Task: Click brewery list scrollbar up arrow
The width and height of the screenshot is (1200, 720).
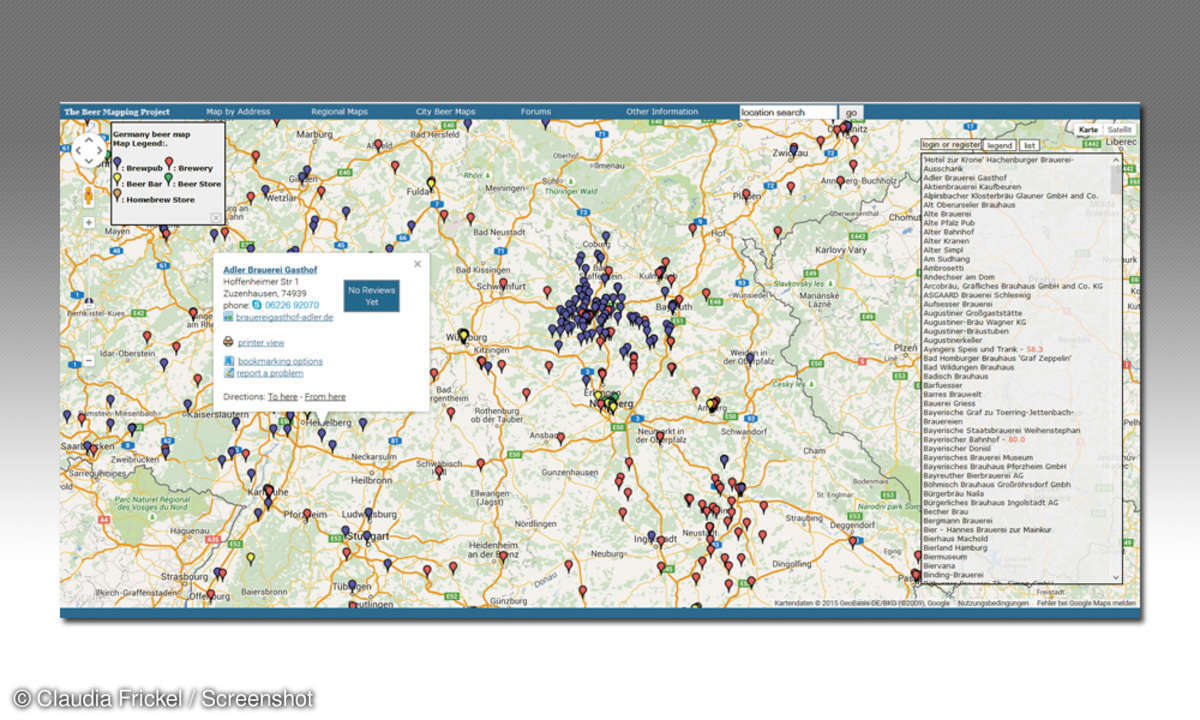Action: (1116, 160)
